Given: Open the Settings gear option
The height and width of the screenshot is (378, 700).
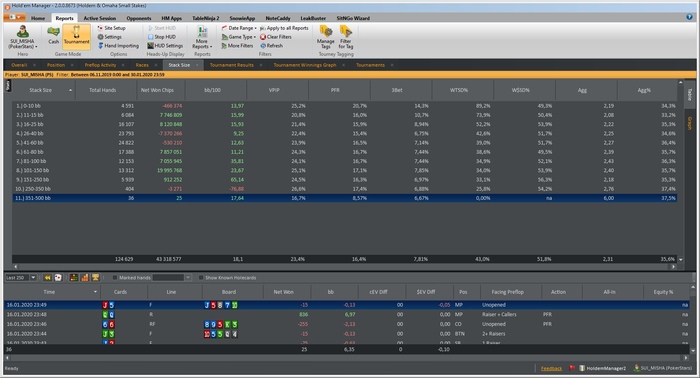Looking at the screenshot, I should pyautogui.click(x=109, y=37).
